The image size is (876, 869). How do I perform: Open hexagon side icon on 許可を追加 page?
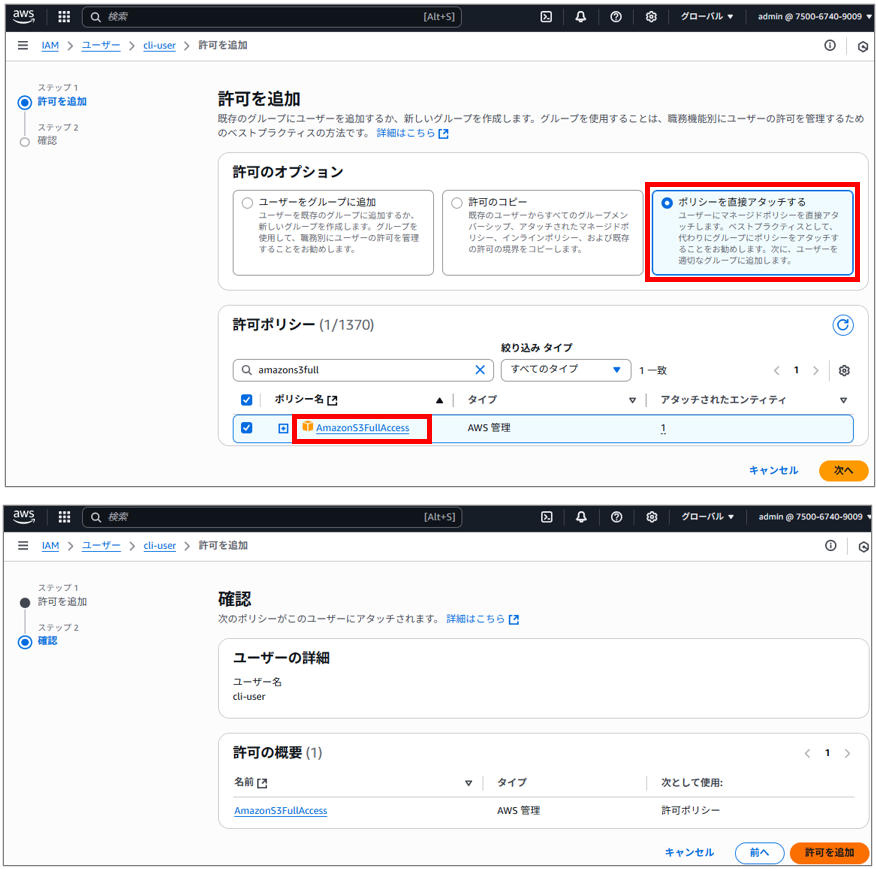point(863,46)
